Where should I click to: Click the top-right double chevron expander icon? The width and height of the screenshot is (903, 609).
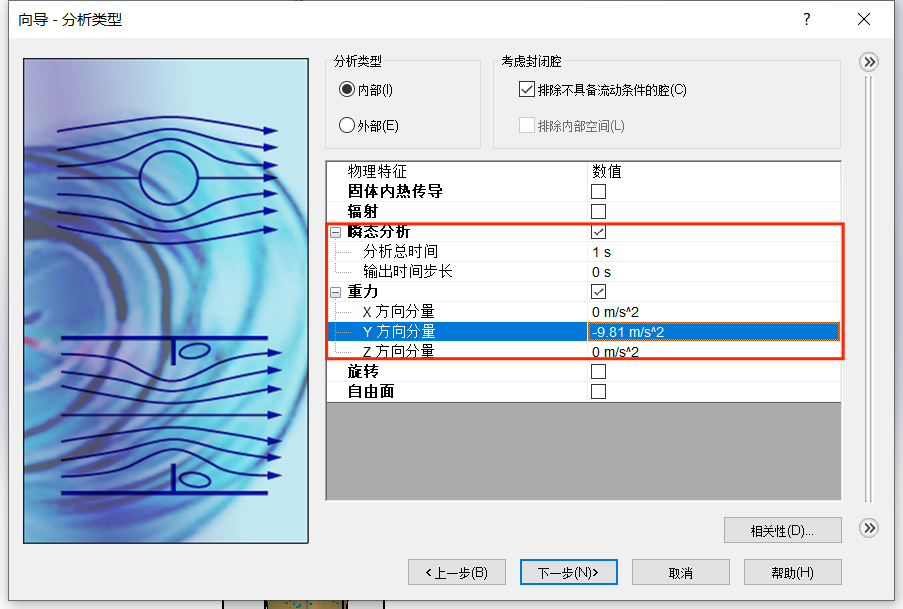tap(868, 61)
